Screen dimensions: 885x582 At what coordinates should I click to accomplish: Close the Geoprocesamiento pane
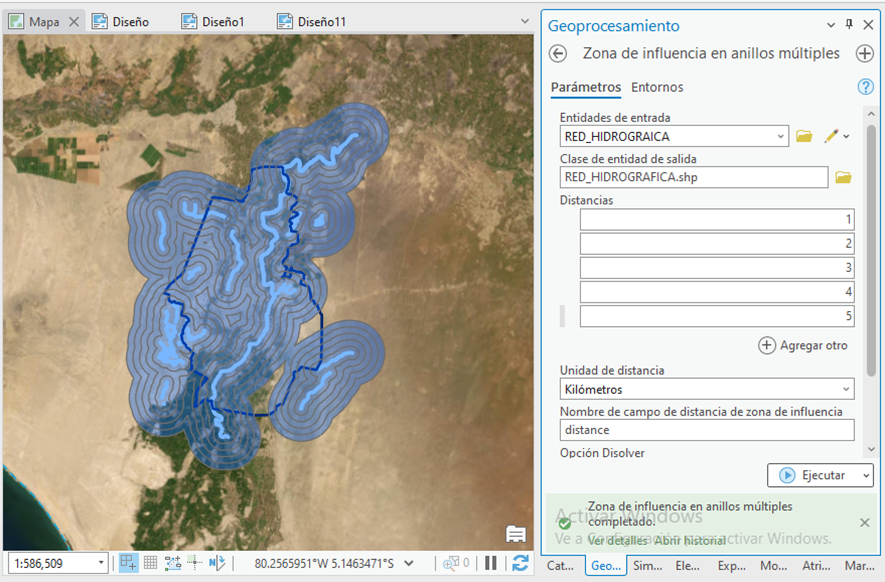coord(869,24)
